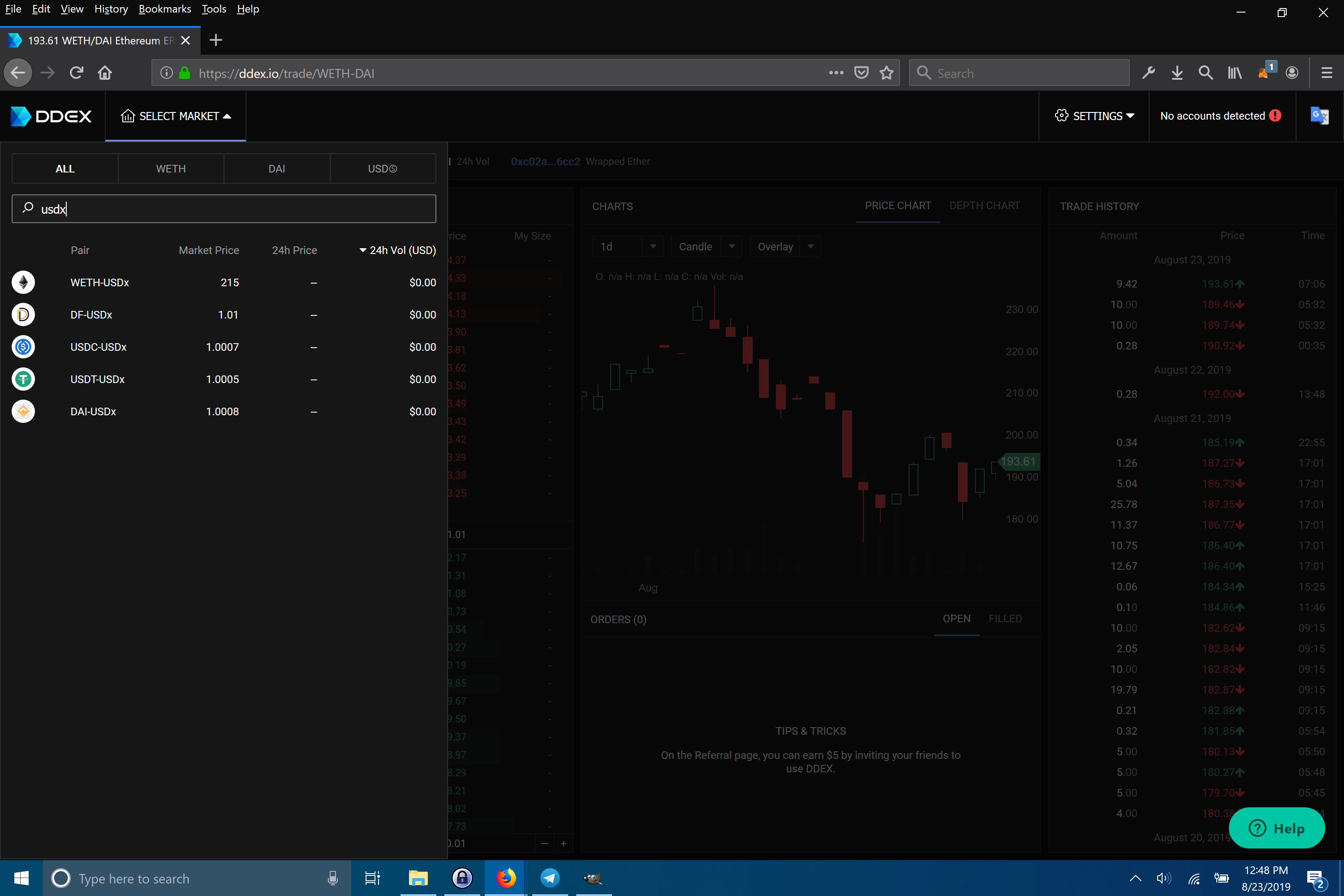The height and width of the screenshot is (896, 1344).
Task: Click the DAI-USDx coin icon
Action: click(x=23, y=411)
